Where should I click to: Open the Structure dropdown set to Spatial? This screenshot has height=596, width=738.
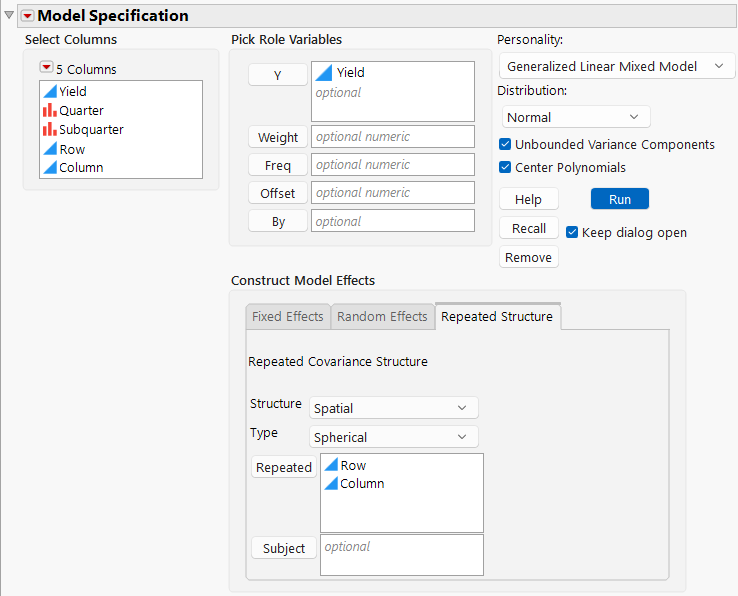[393, 408]
